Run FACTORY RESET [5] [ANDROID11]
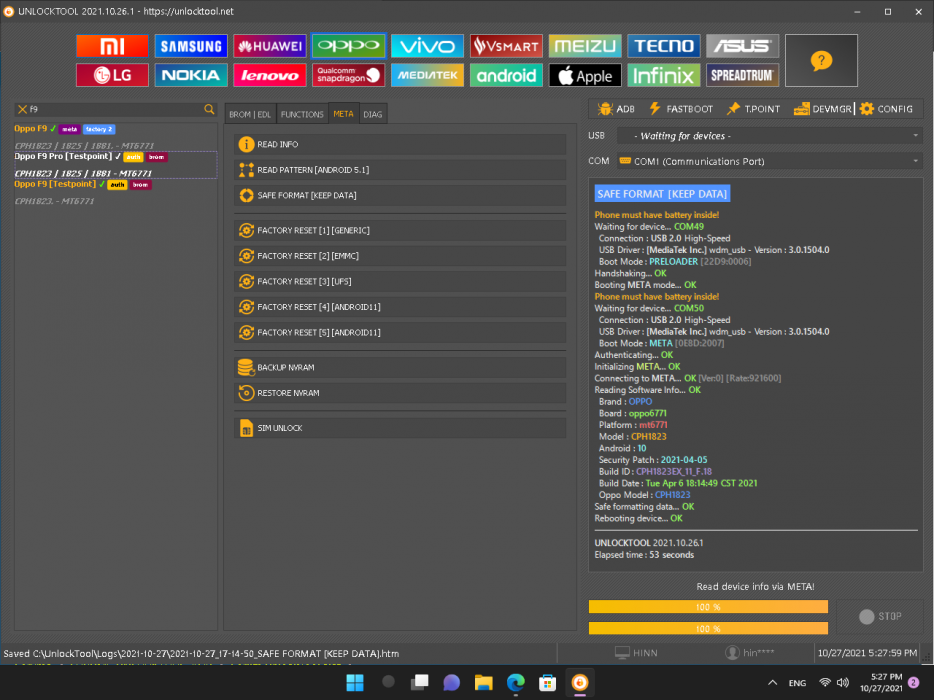 (x=400, y=332)
